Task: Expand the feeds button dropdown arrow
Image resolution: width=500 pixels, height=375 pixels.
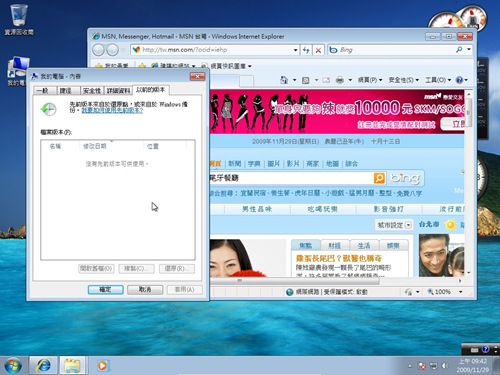Action: tap(316, 80)
